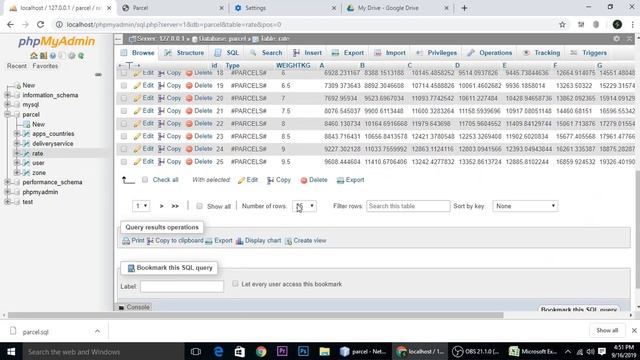Click Filter rows search field
This screenshot has height=360, width=640.
[408, 206]
